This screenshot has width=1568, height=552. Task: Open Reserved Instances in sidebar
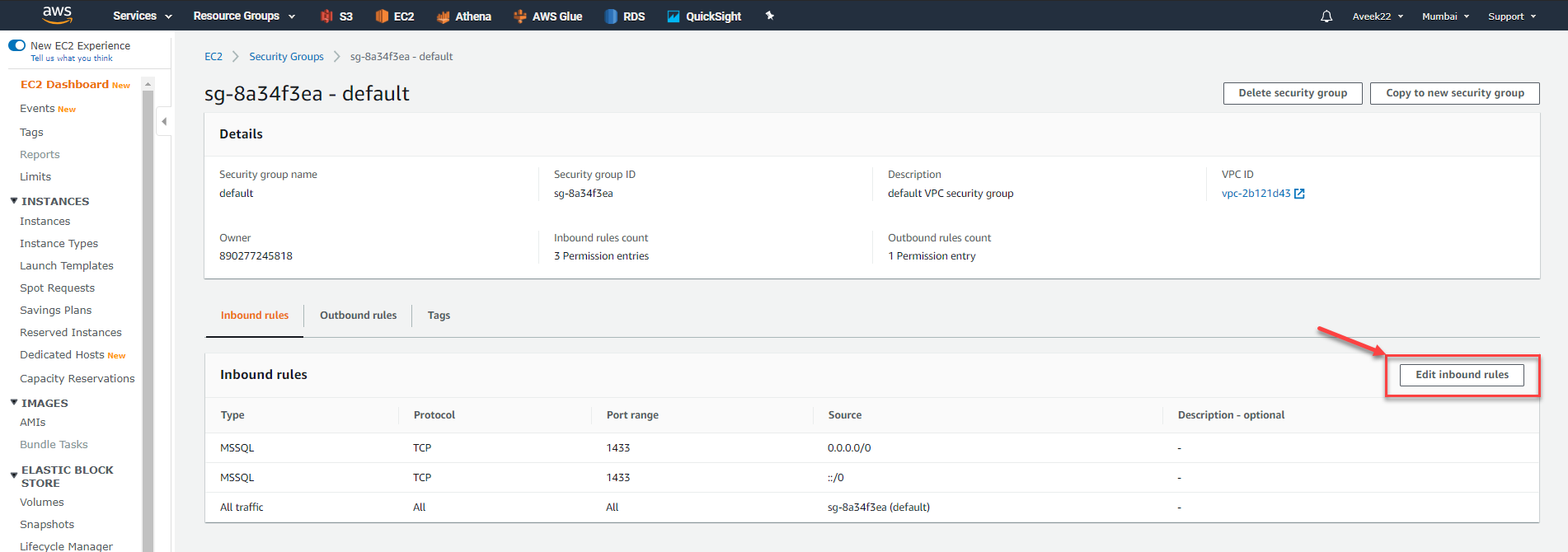71,333
